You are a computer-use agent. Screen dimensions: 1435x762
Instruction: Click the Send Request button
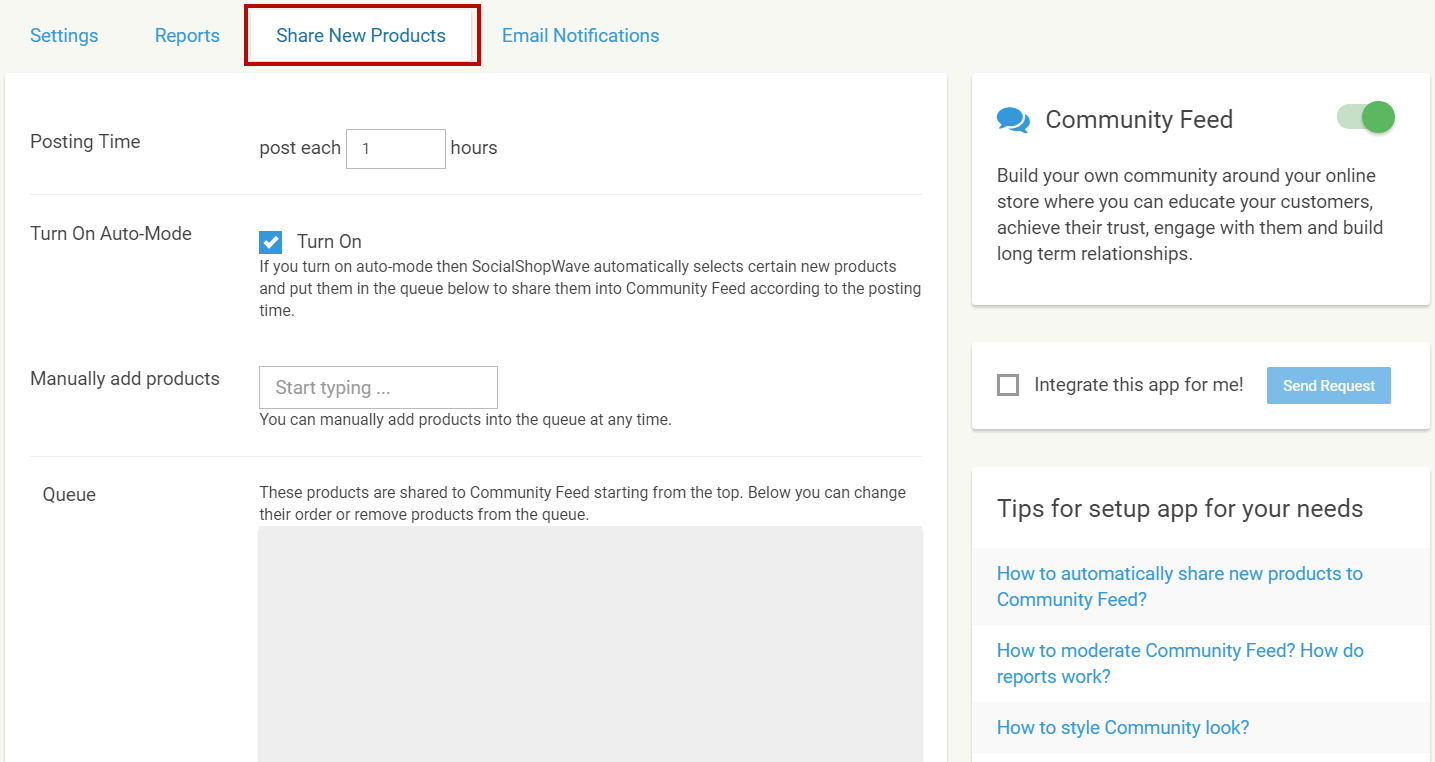[x=1329, y=386]
